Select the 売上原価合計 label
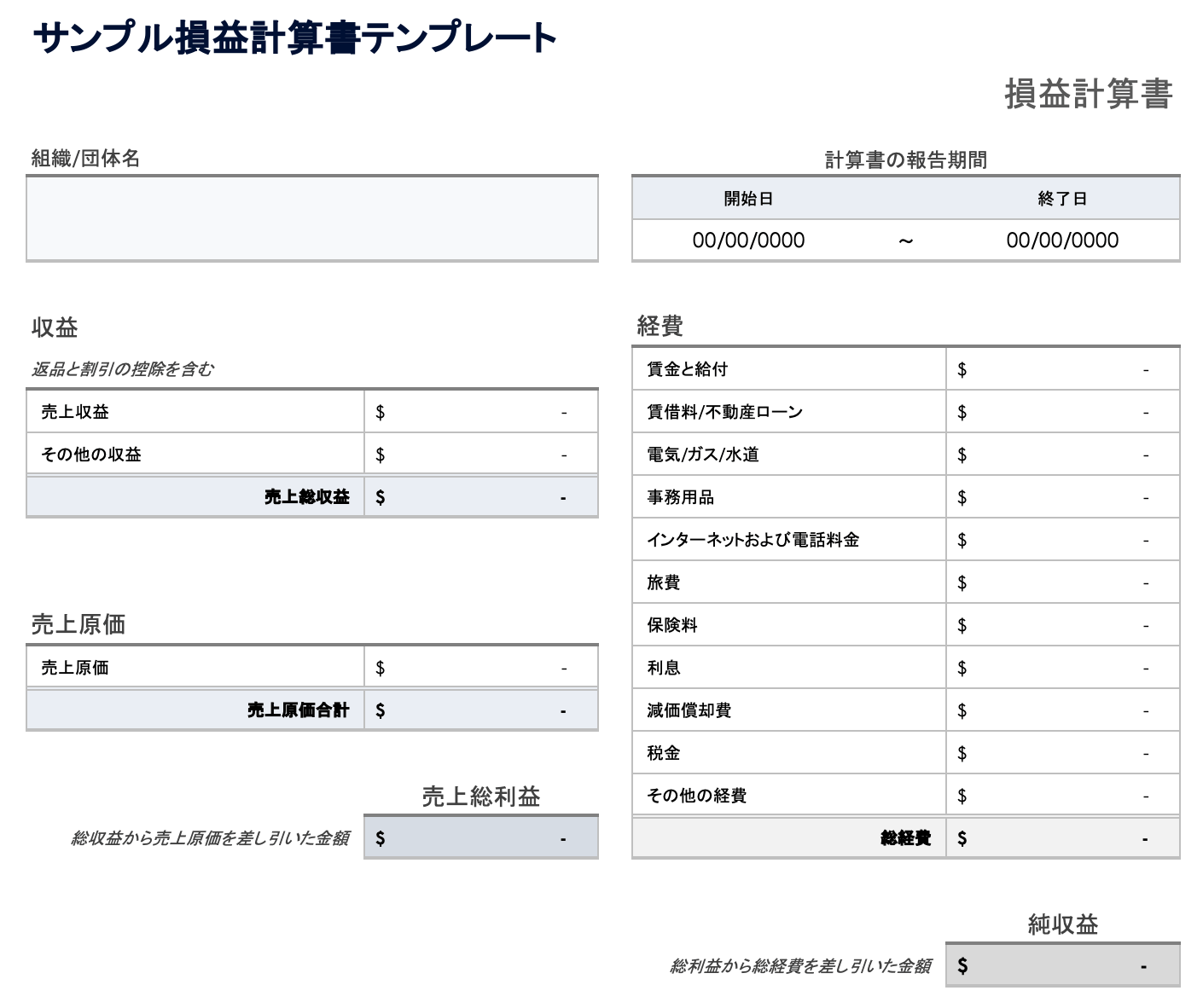Viewport: 1203px width, 1008px height. pos(299,710)
